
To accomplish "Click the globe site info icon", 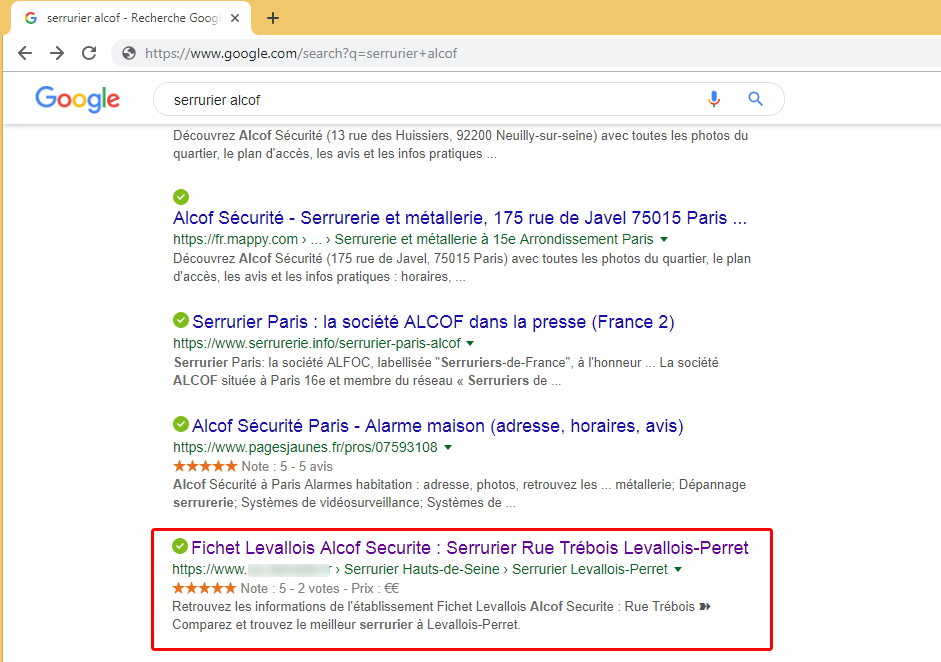I will point(129,53).
